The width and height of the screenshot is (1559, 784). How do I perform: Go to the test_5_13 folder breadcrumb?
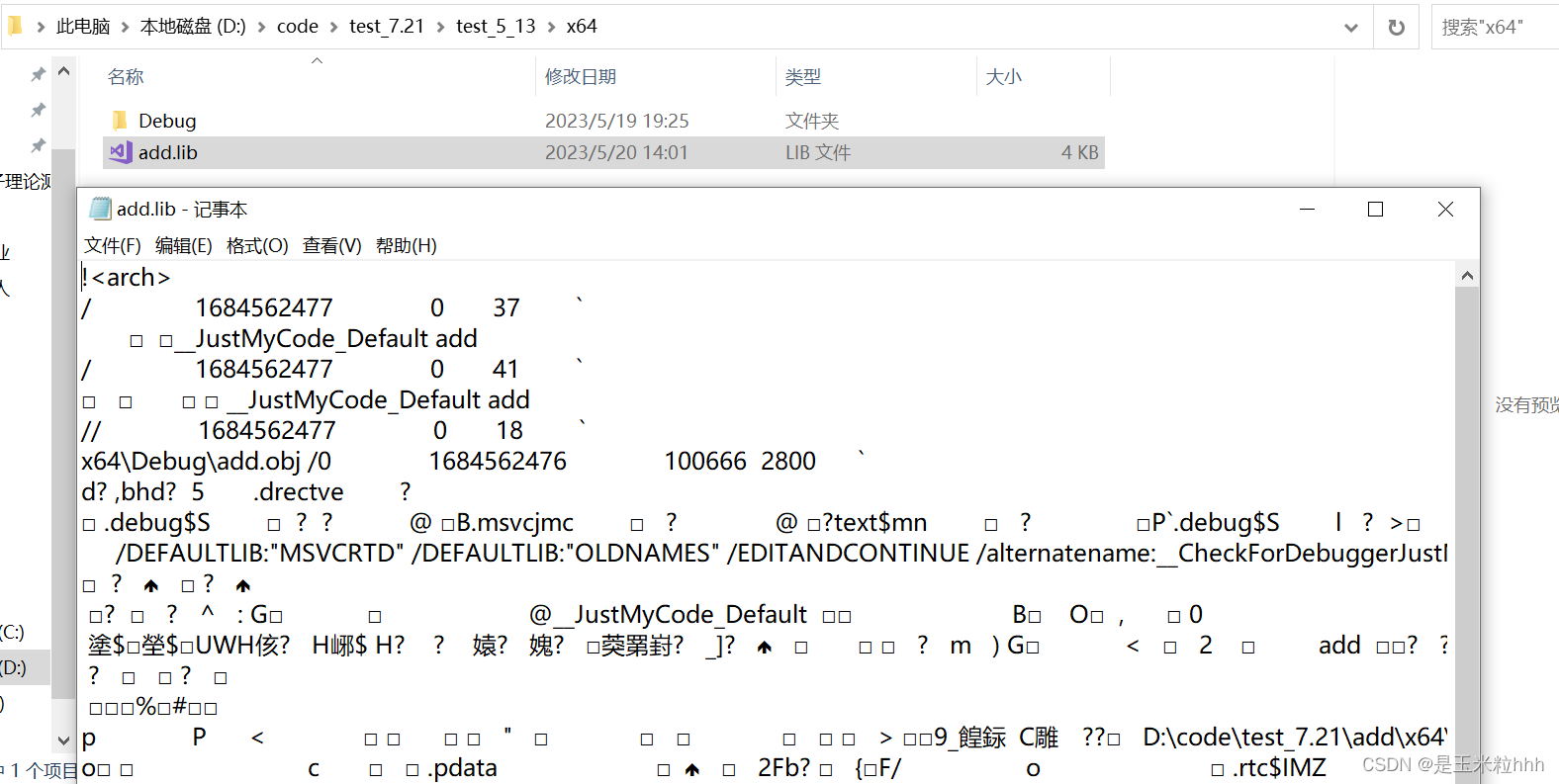[496, 27]
